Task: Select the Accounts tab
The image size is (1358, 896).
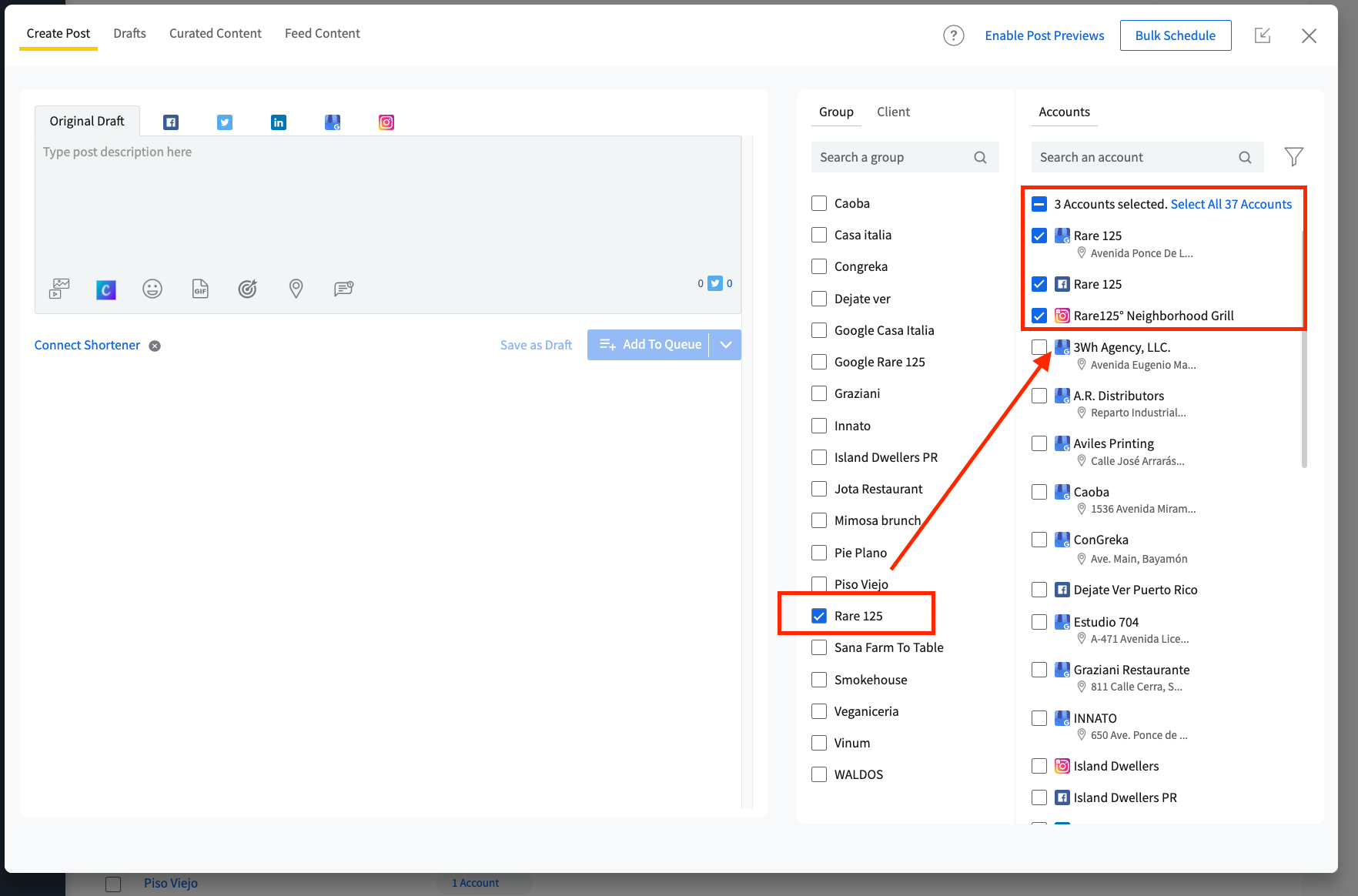Action: click(1064, 112)
